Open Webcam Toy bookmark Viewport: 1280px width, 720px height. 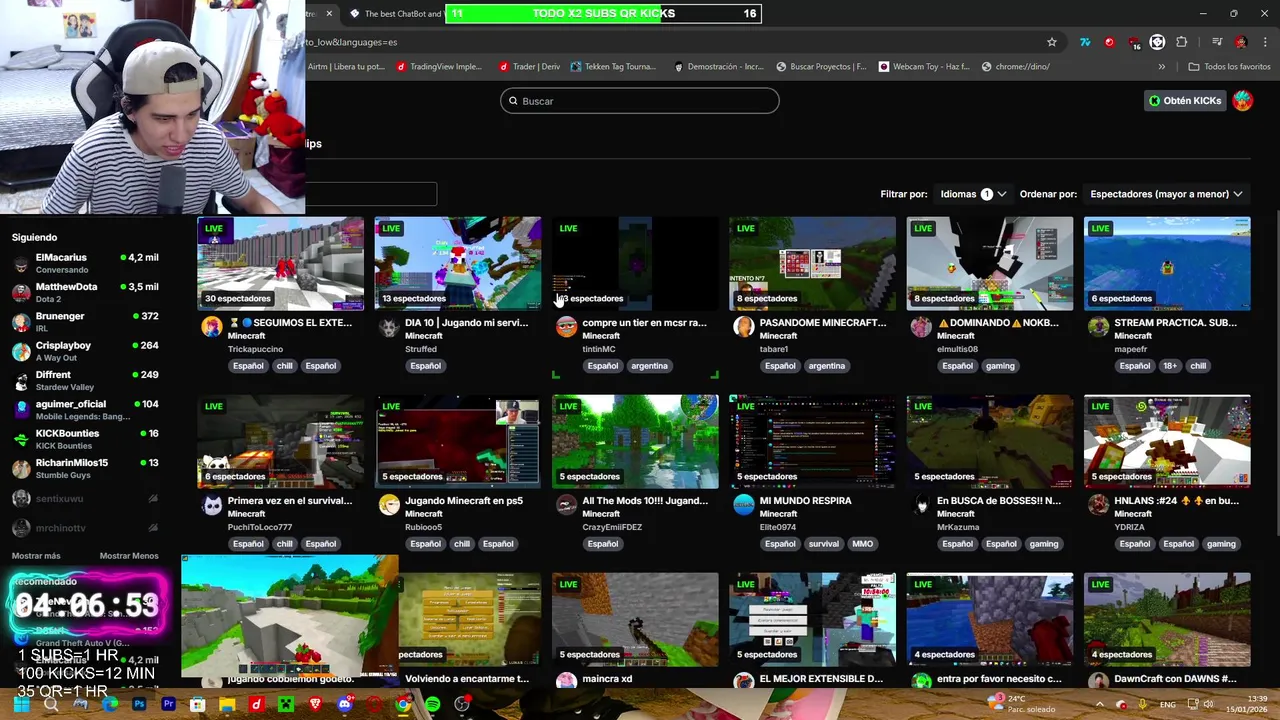pyautogui.click(x=924, y=67)
